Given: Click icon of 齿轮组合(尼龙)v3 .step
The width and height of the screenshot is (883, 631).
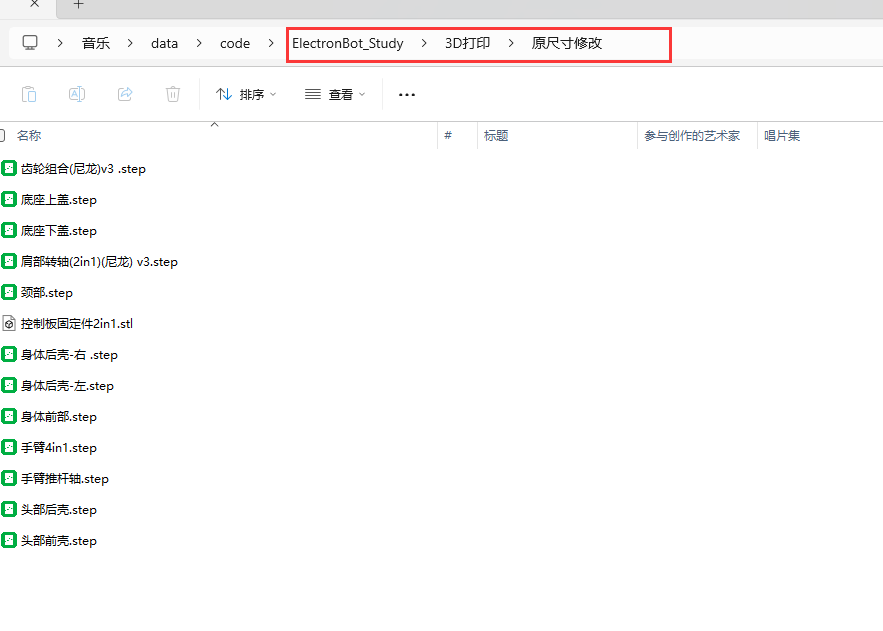Looking at the screenshot, I should point(8,168).
